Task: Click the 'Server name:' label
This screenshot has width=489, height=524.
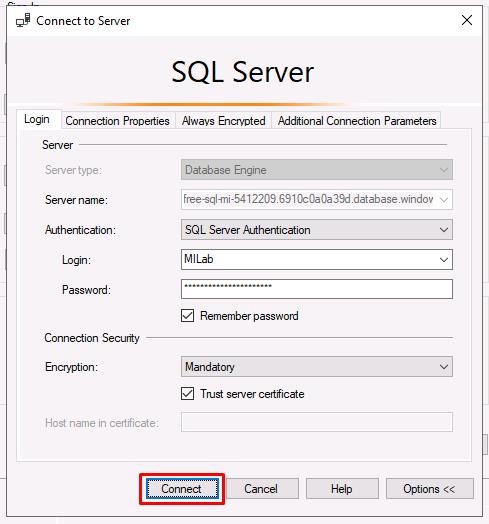Action: pos(76,200)
